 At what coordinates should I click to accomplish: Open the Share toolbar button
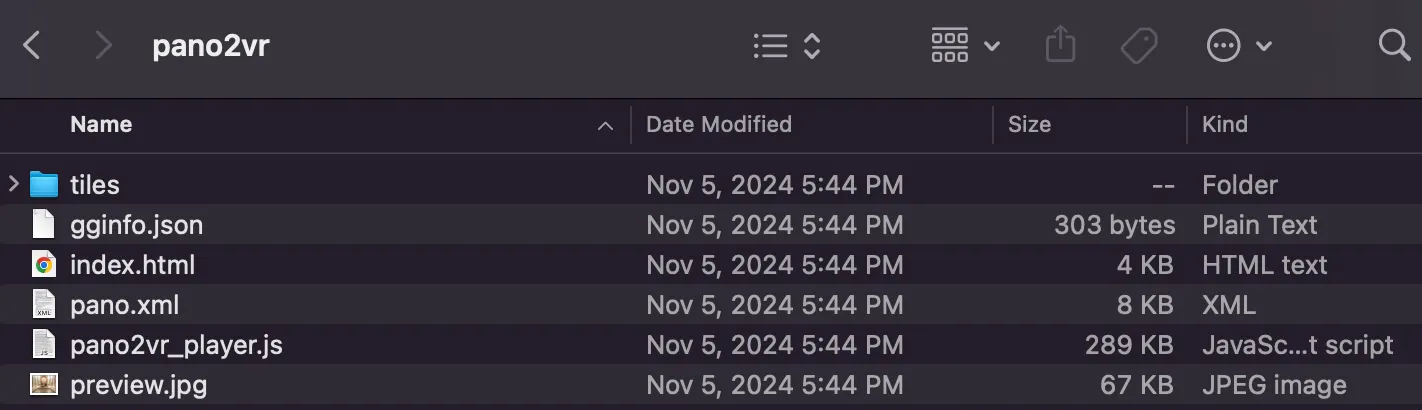1060,45
